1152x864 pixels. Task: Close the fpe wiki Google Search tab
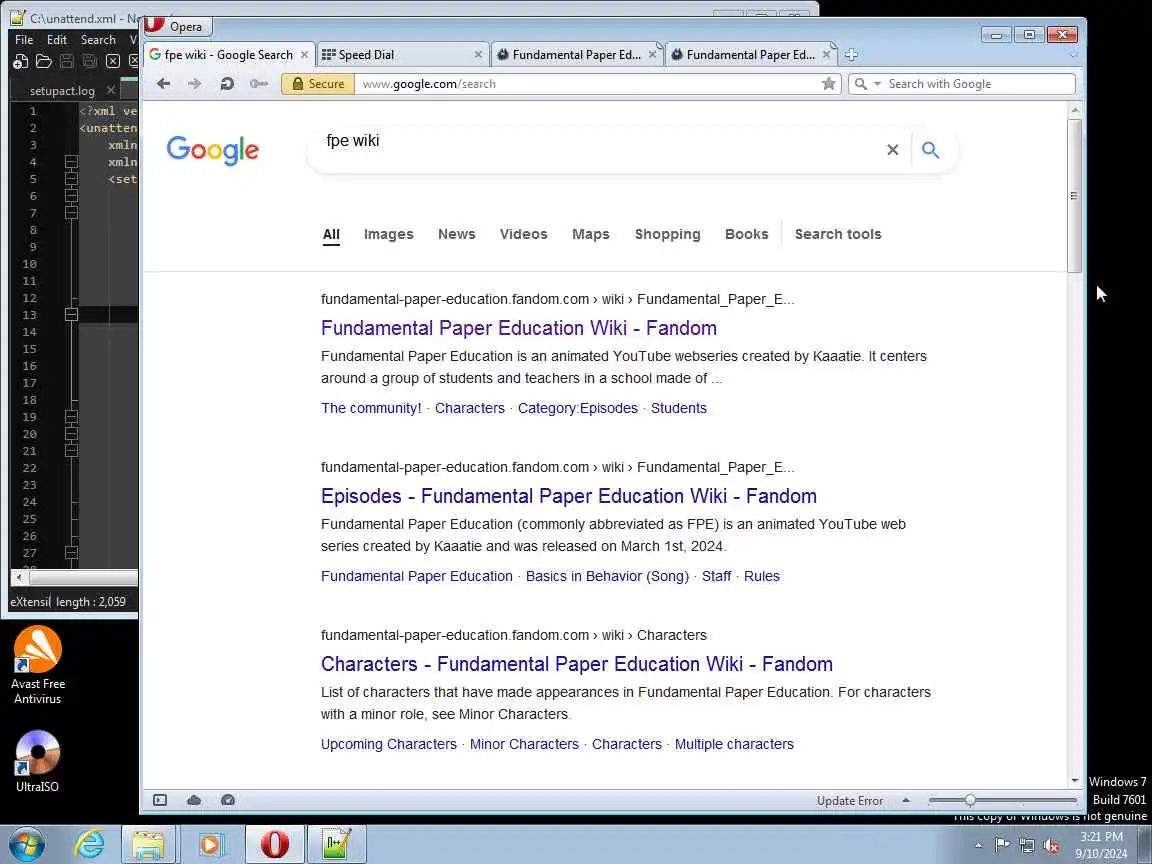coord(304,54)
